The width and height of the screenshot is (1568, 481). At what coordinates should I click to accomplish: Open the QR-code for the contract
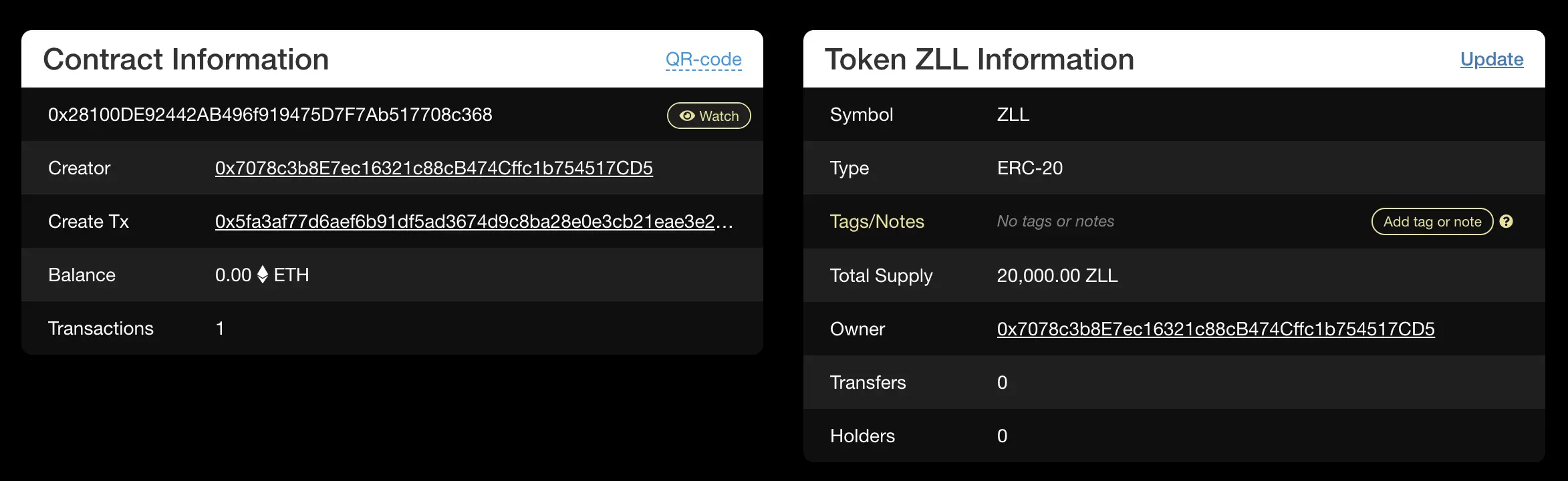(x=702, y=59)
